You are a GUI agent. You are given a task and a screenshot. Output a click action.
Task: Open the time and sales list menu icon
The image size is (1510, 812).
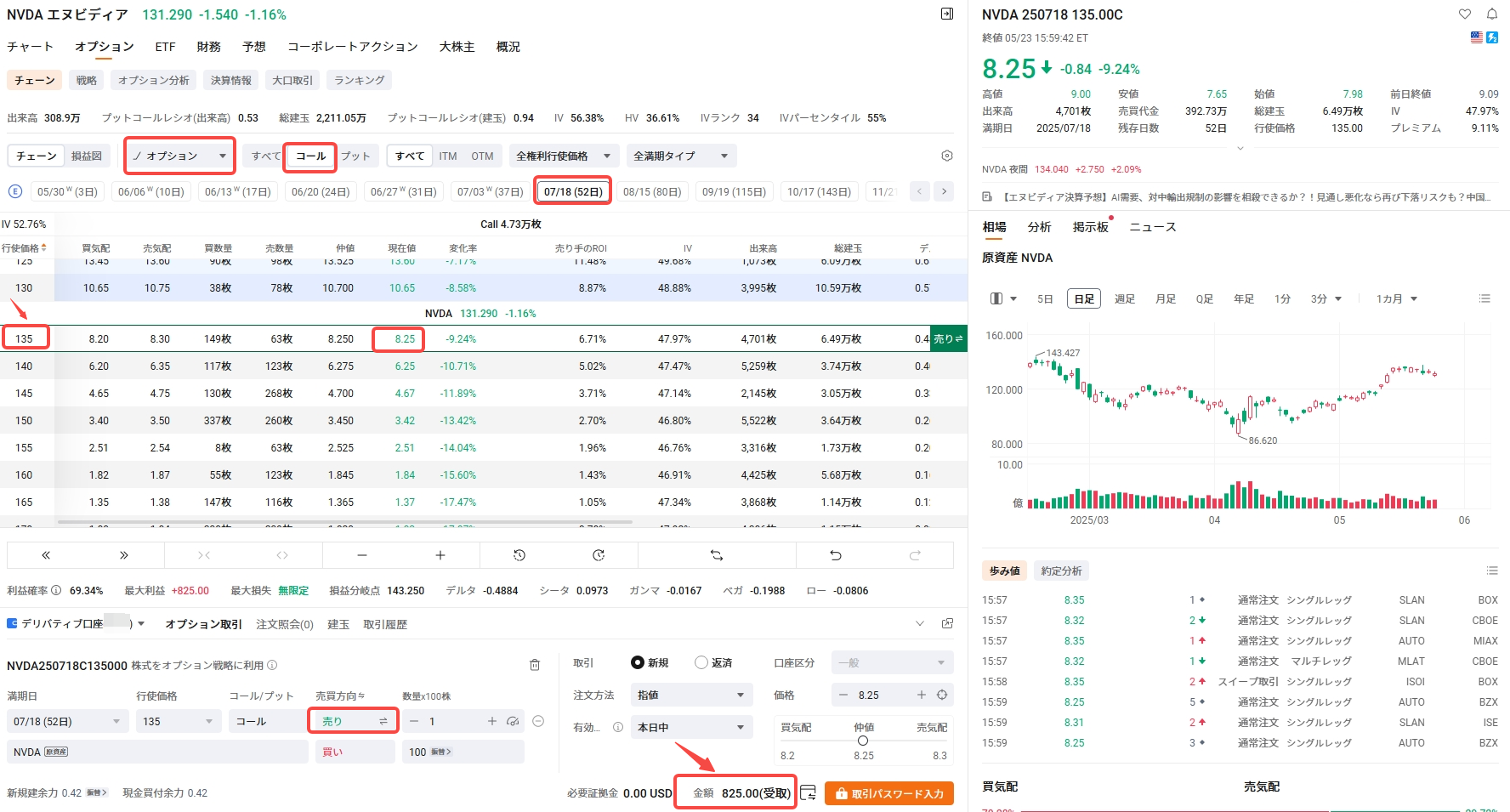(x=1492, y=571)
